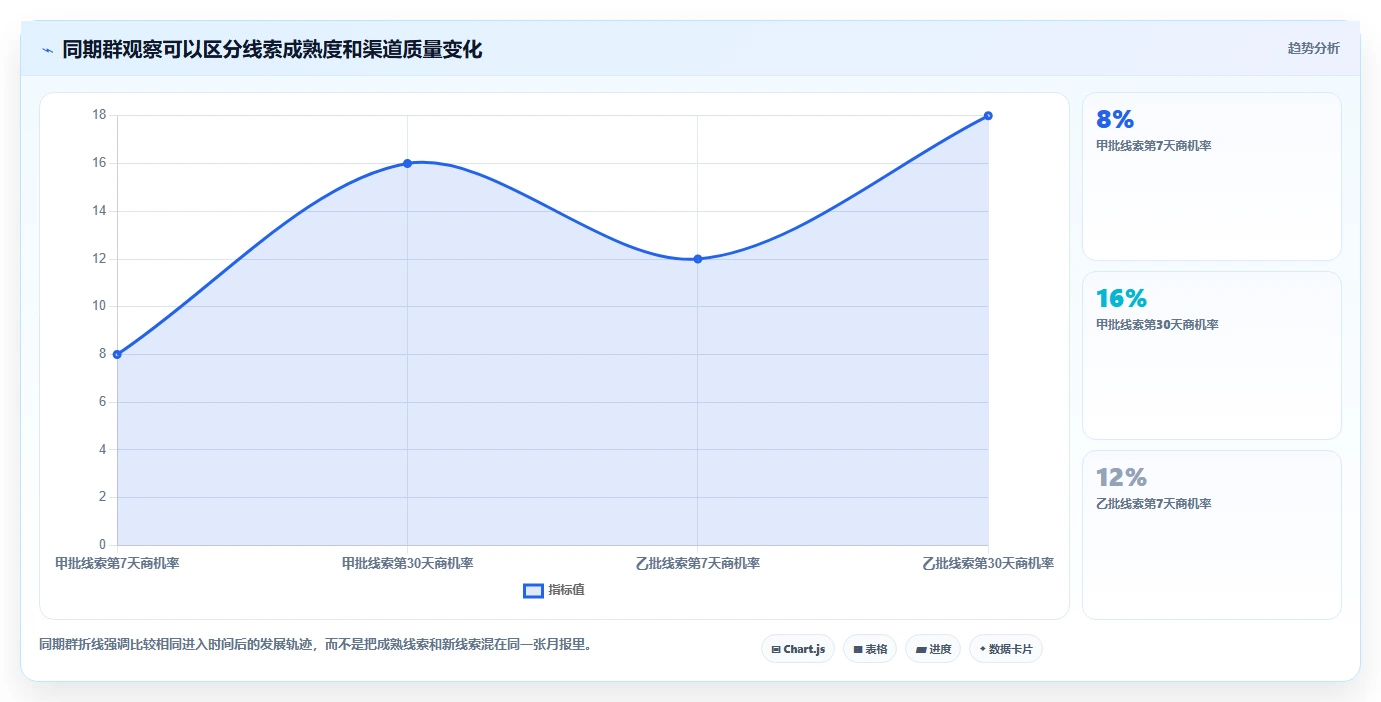Click the x-axis label 乙批线索第30天商机率
Viewport: 1381px width, 702px height.
[988, 563]
